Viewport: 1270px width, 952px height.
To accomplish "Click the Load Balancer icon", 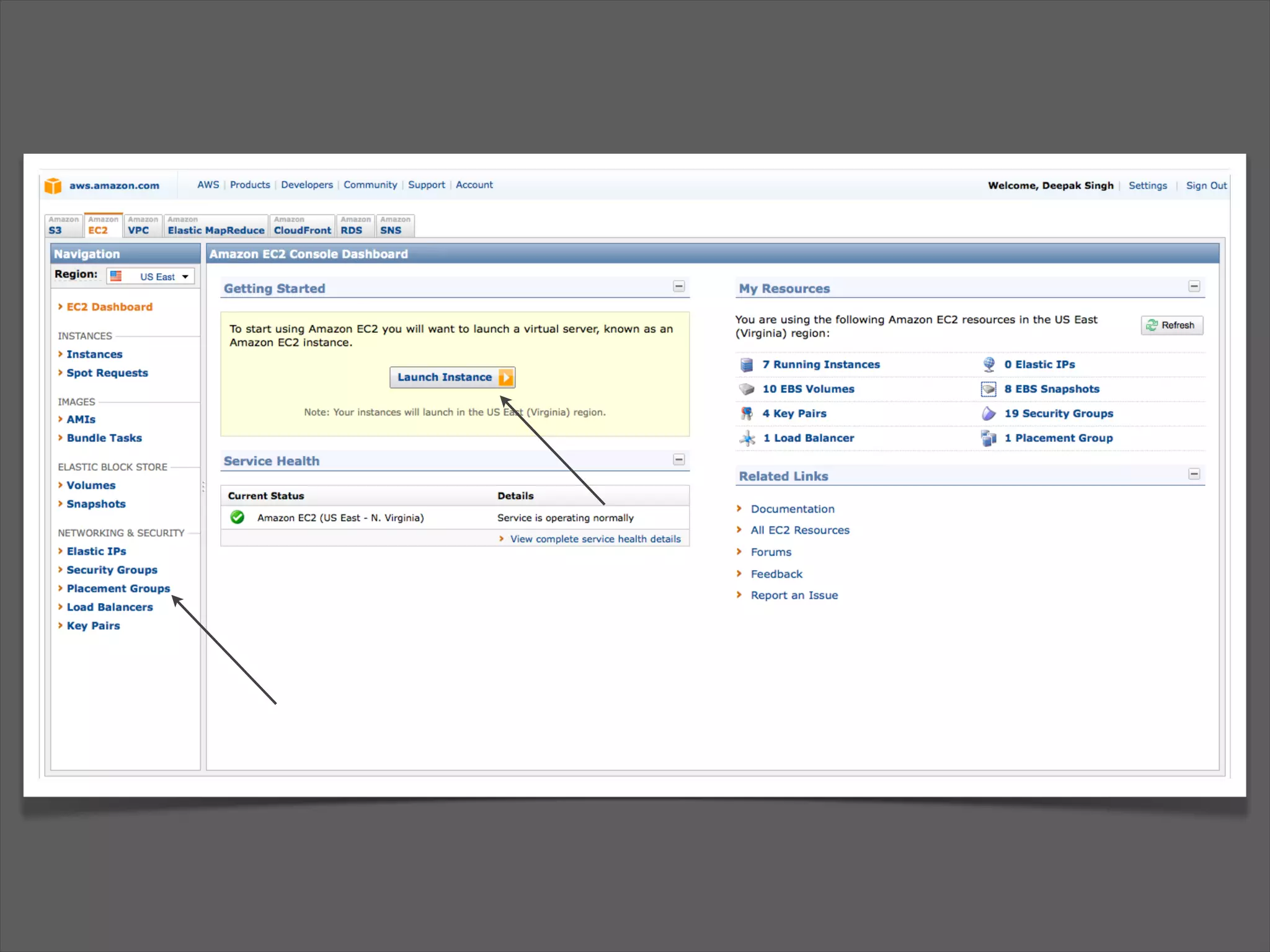I will click(747, 438).
